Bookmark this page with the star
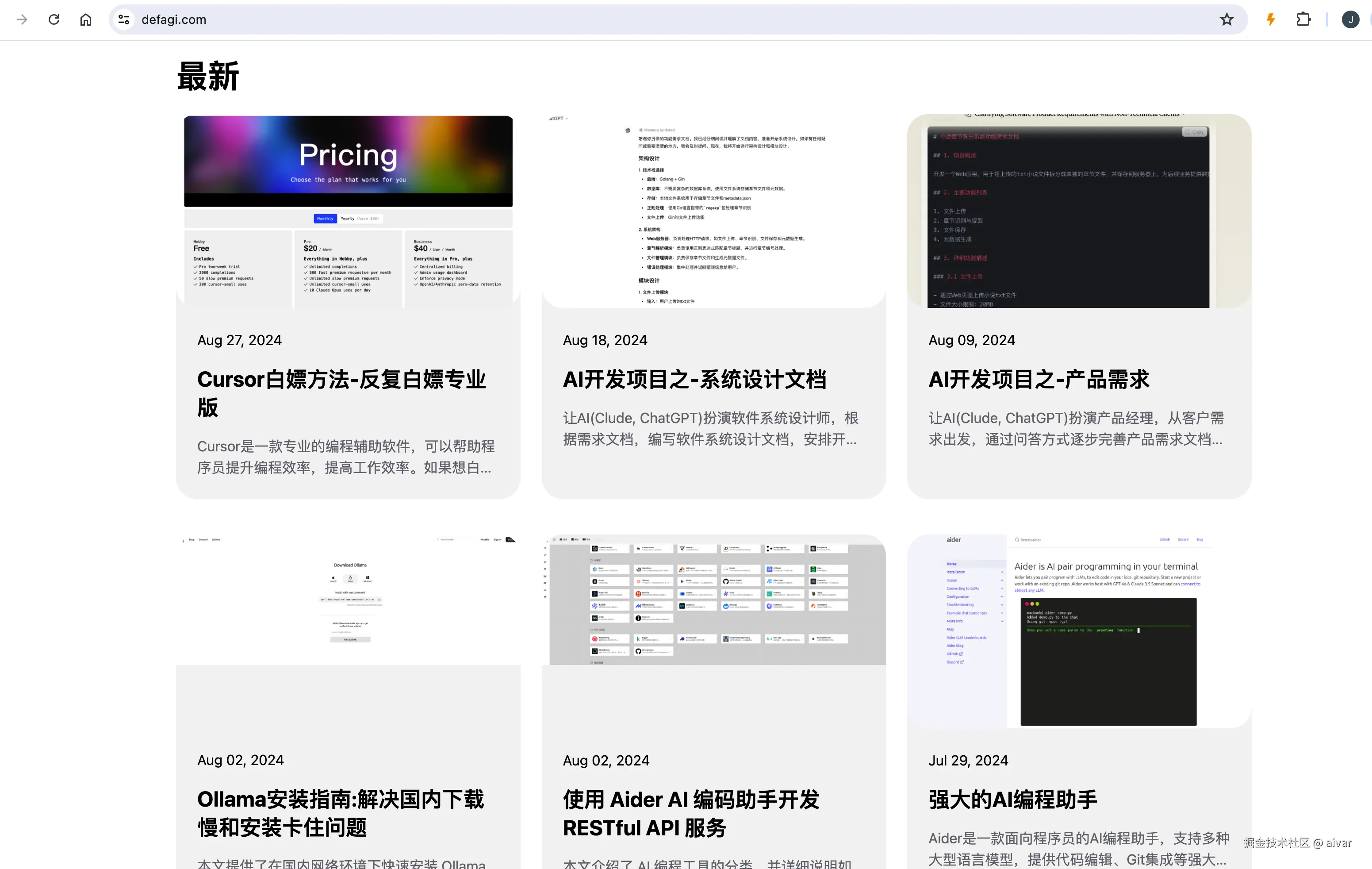 point(1227,19)
